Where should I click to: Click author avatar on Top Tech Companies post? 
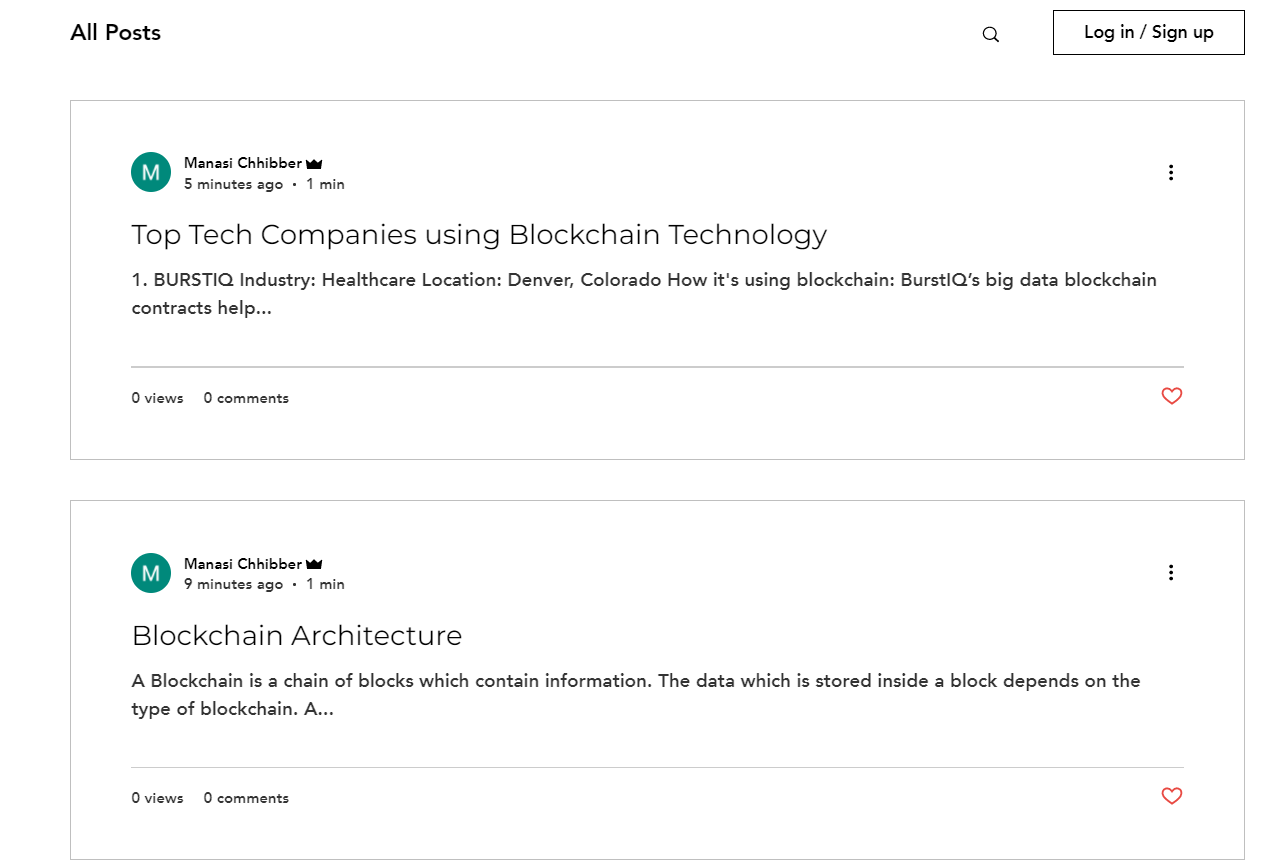pos(151,172)
